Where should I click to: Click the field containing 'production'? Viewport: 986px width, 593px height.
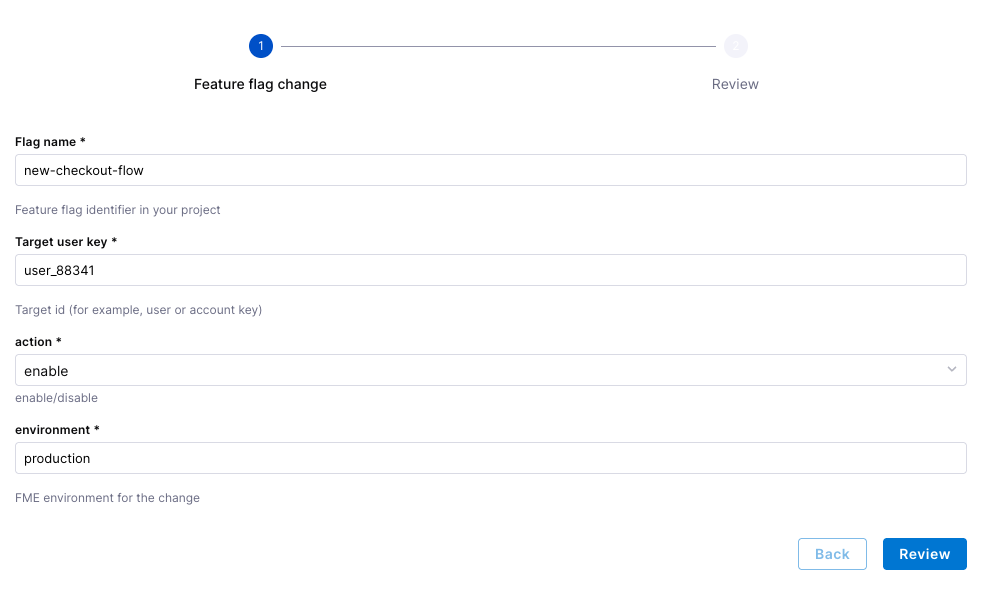tap(490, 458)
